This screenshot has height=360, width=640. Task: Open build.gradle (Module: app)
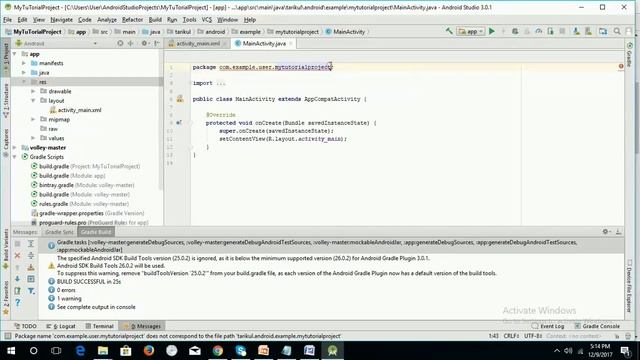pos(68,176)
